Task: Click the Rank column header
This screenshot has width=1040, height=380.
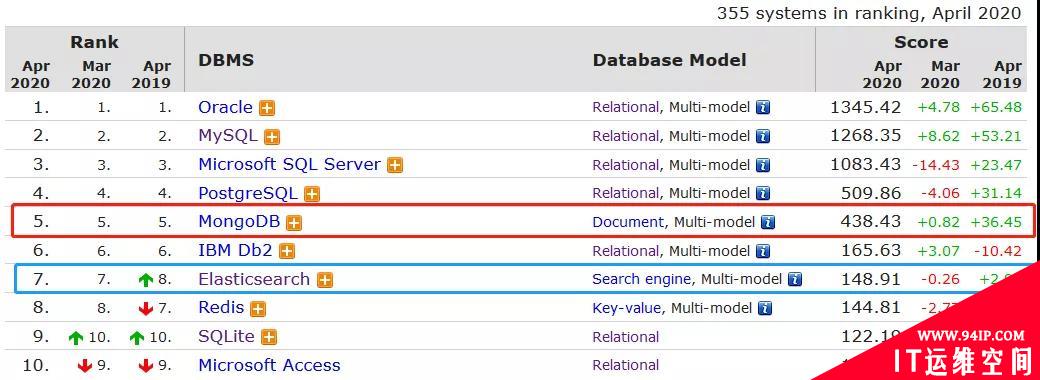Action: [94, 42]
